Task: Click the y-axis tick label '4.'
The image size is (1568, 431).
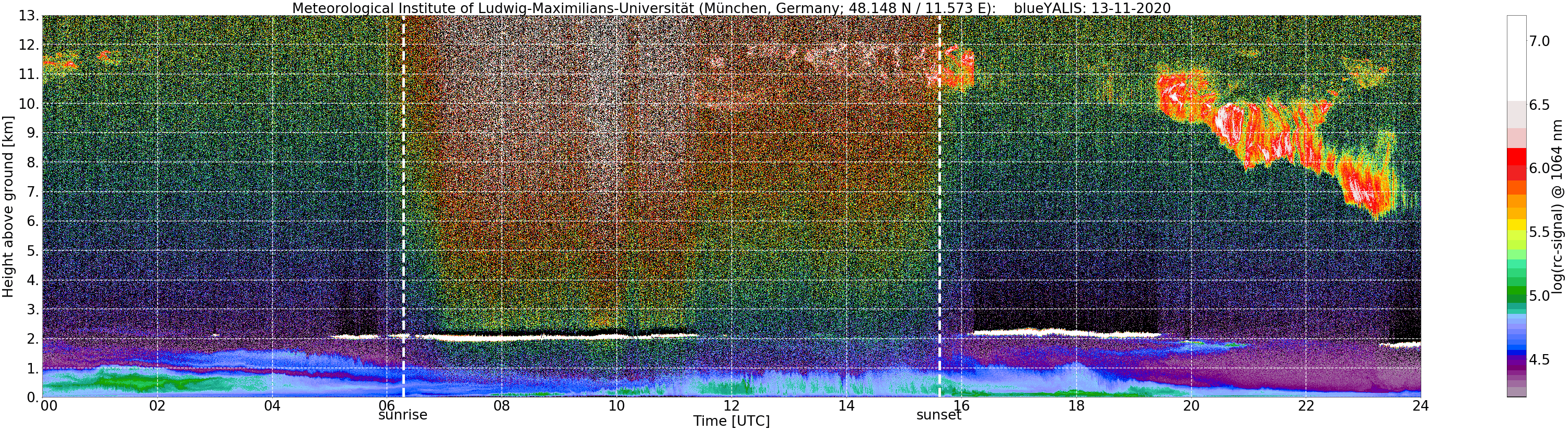Action: click(x=32, y=280)
